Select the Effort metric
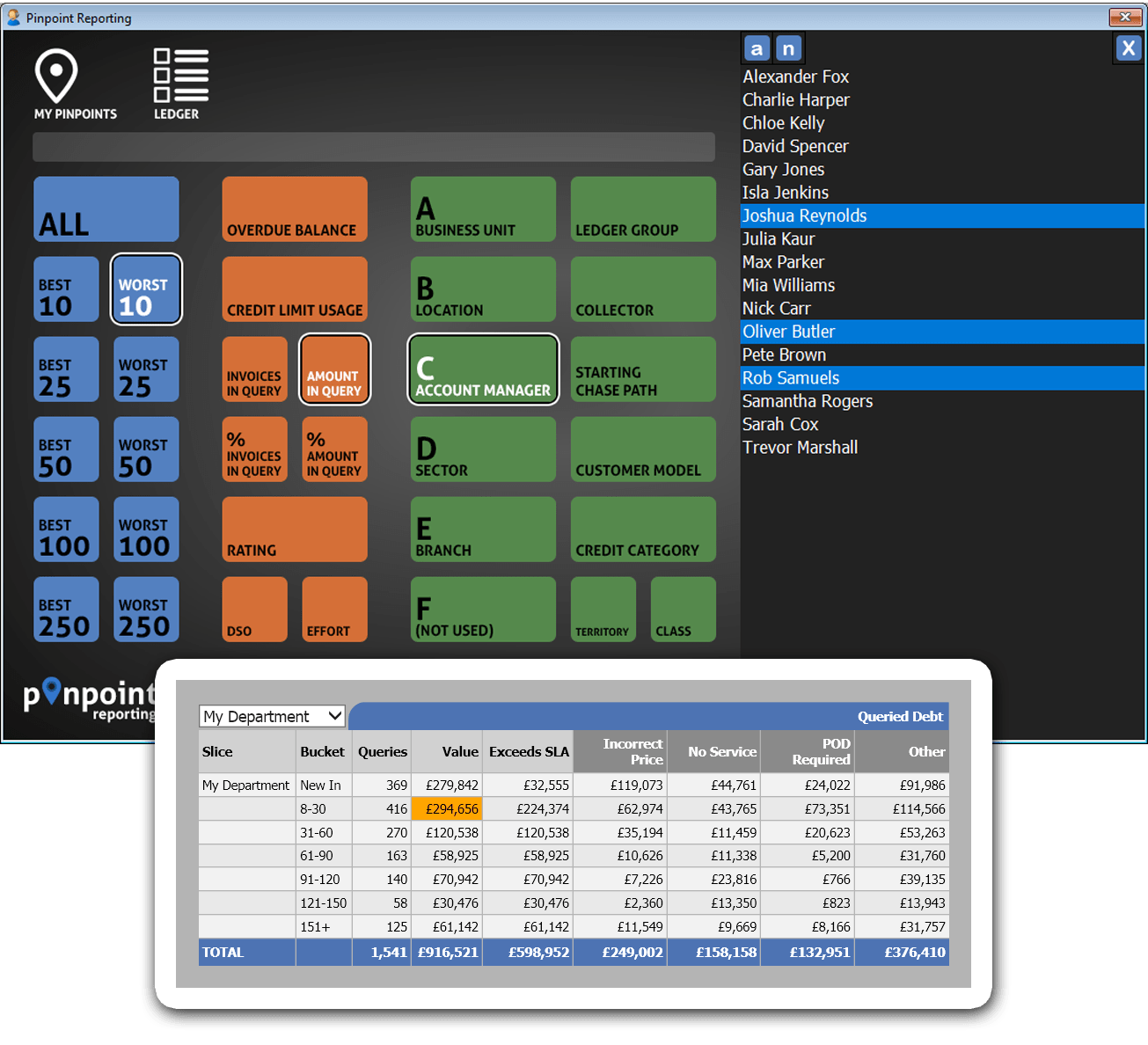Viewport: 1148px width, 1045px height. pos(333,609)
